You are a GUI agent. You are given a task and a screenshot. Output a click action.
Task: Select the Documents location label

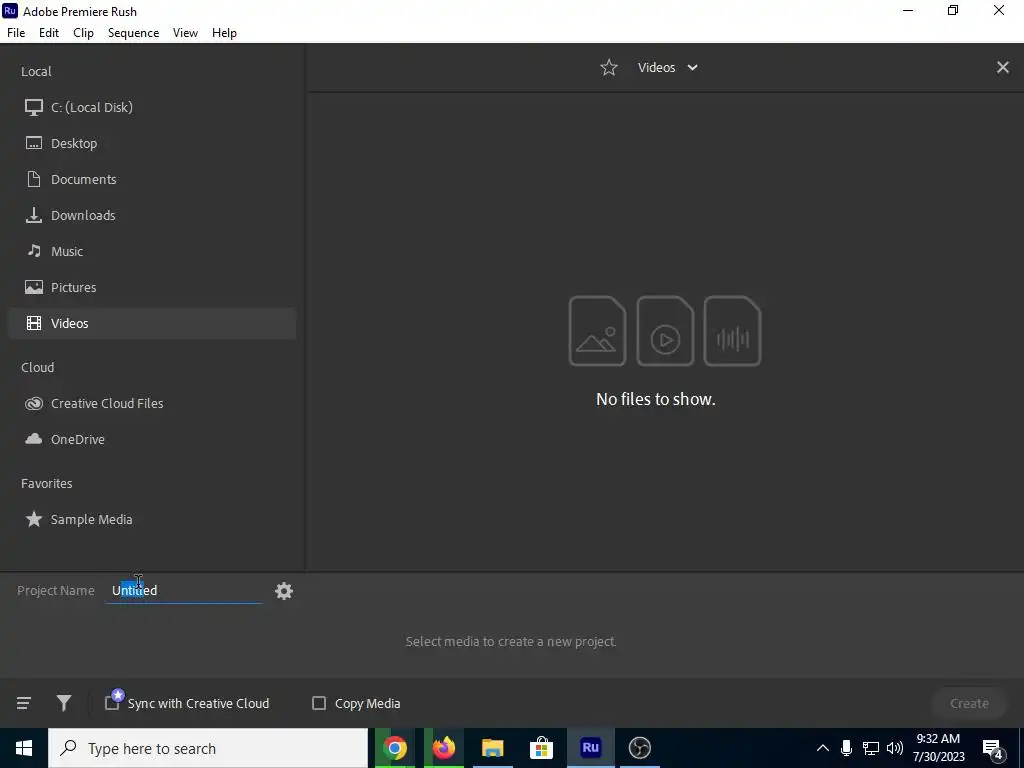pyautogui.click(x=84, y=180)
